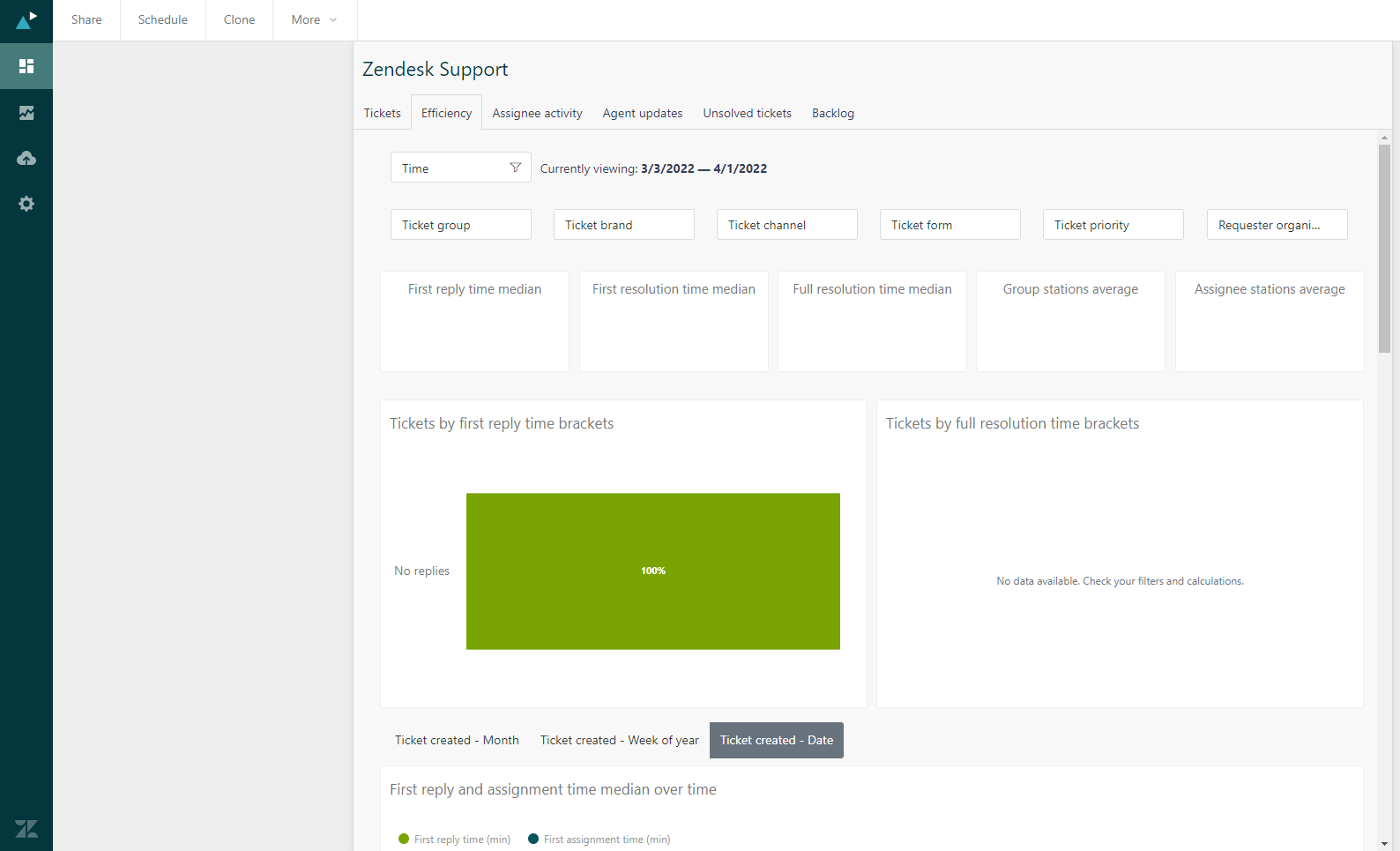Open the Dashboards sidebar icon

(x=26, y=66)
